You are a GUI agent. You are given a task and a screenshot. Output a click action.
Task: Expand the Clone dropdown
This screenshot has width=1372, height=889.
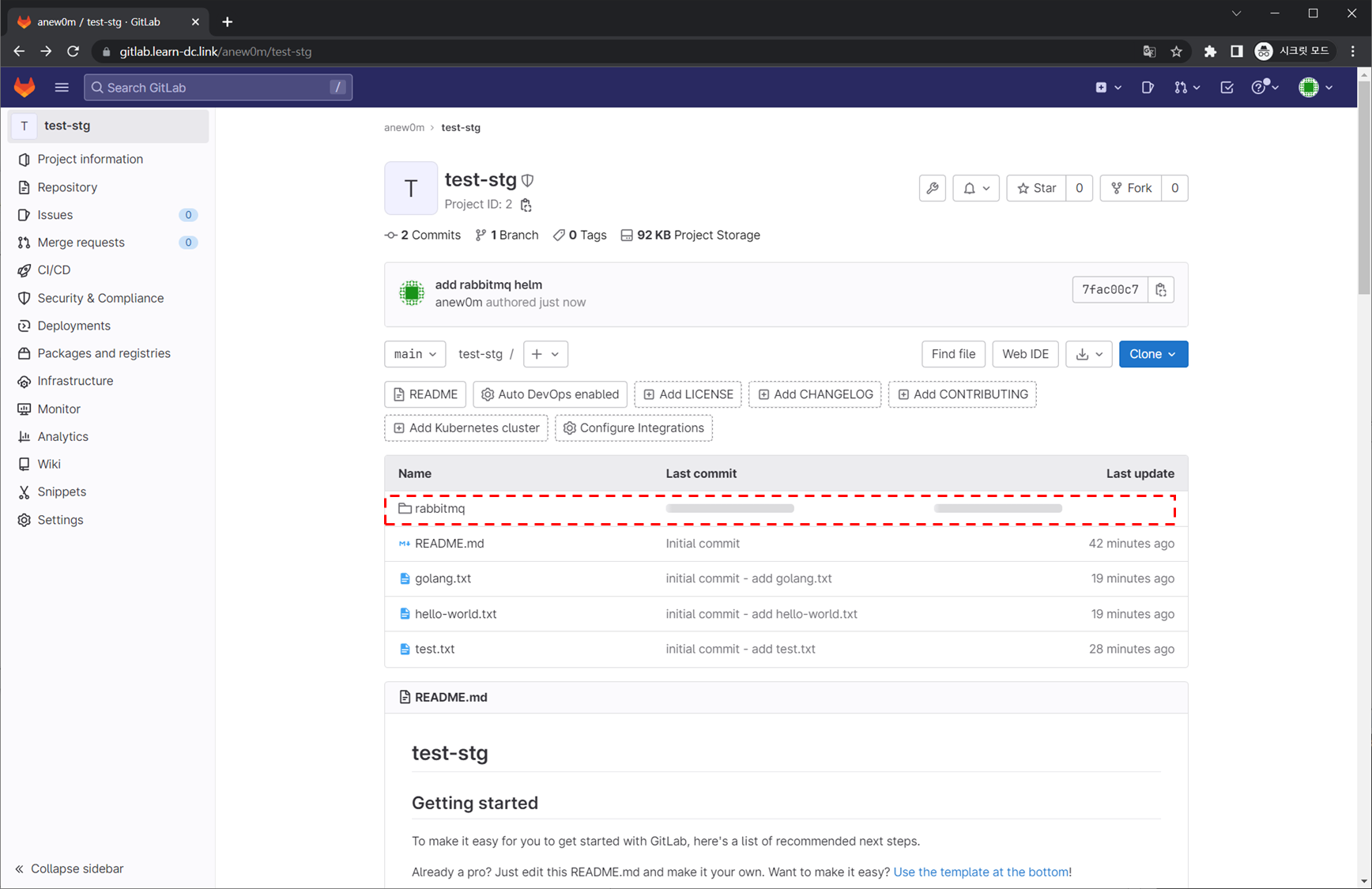point(1152,354)
